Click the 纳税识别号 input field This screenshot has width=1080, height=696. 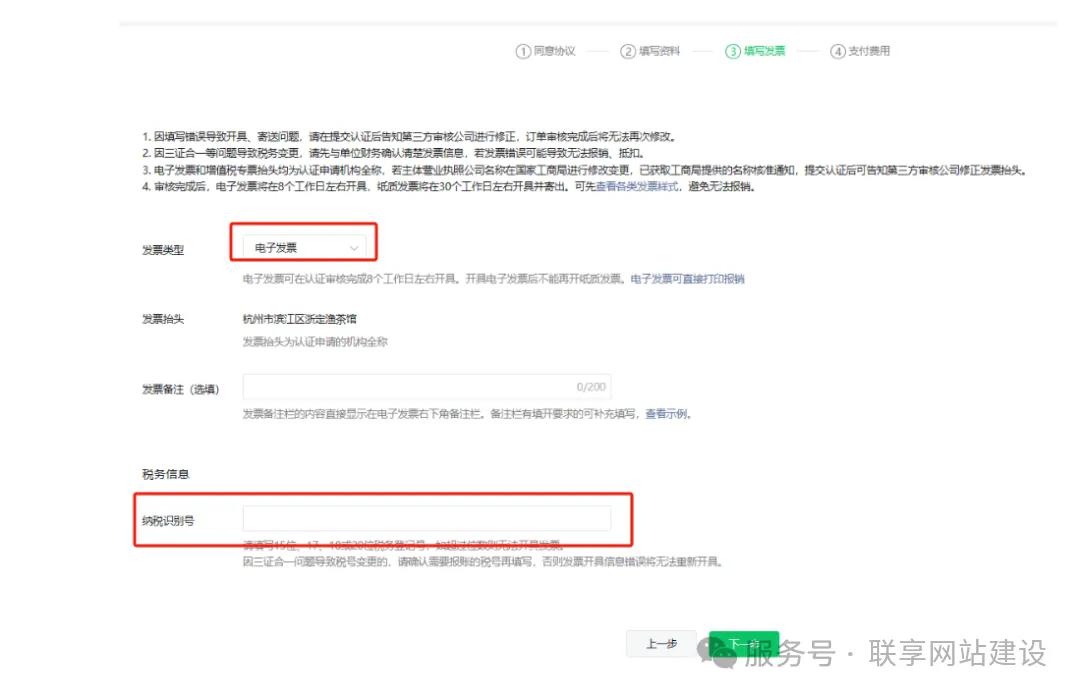pos(426,518)
